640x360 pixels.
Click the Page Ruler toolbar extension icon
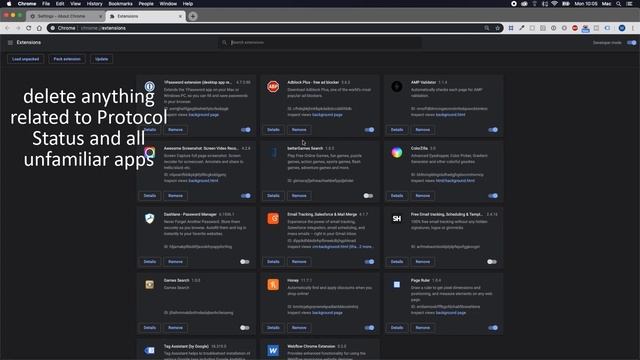tap(511, 28)
